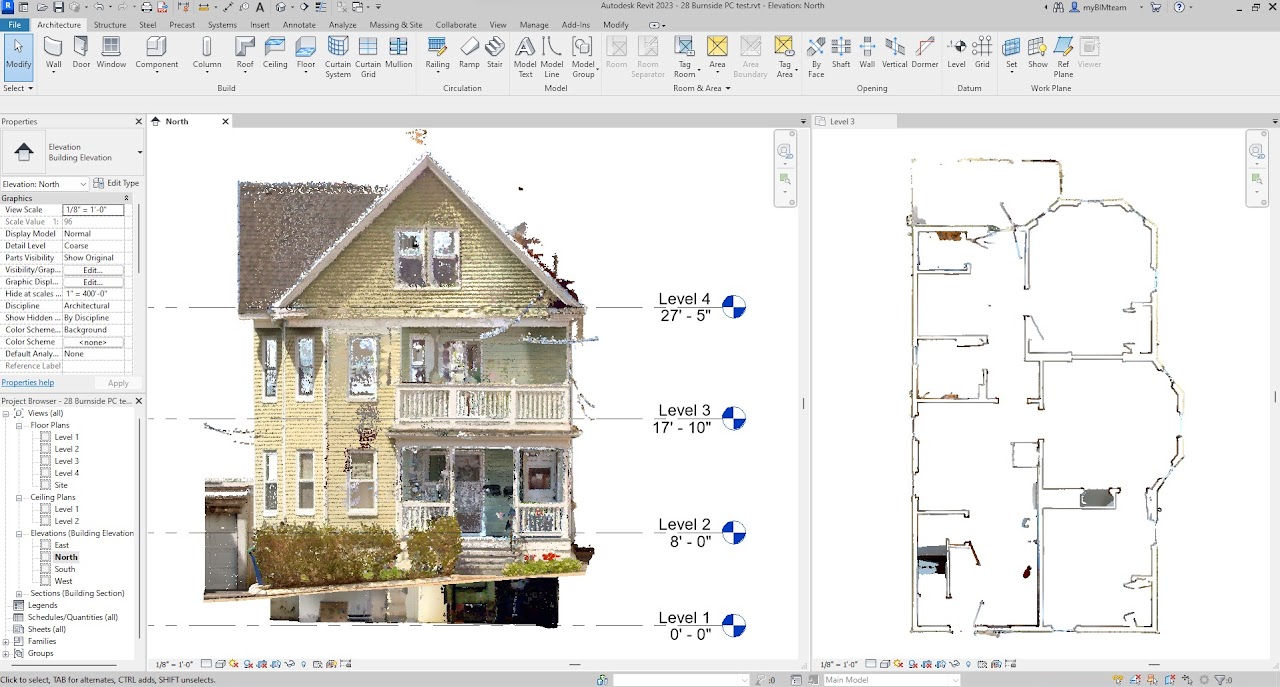Screen dimensions: 1280x687
Task: Click the Dormer opening tool
Action: tap(925, 52)
